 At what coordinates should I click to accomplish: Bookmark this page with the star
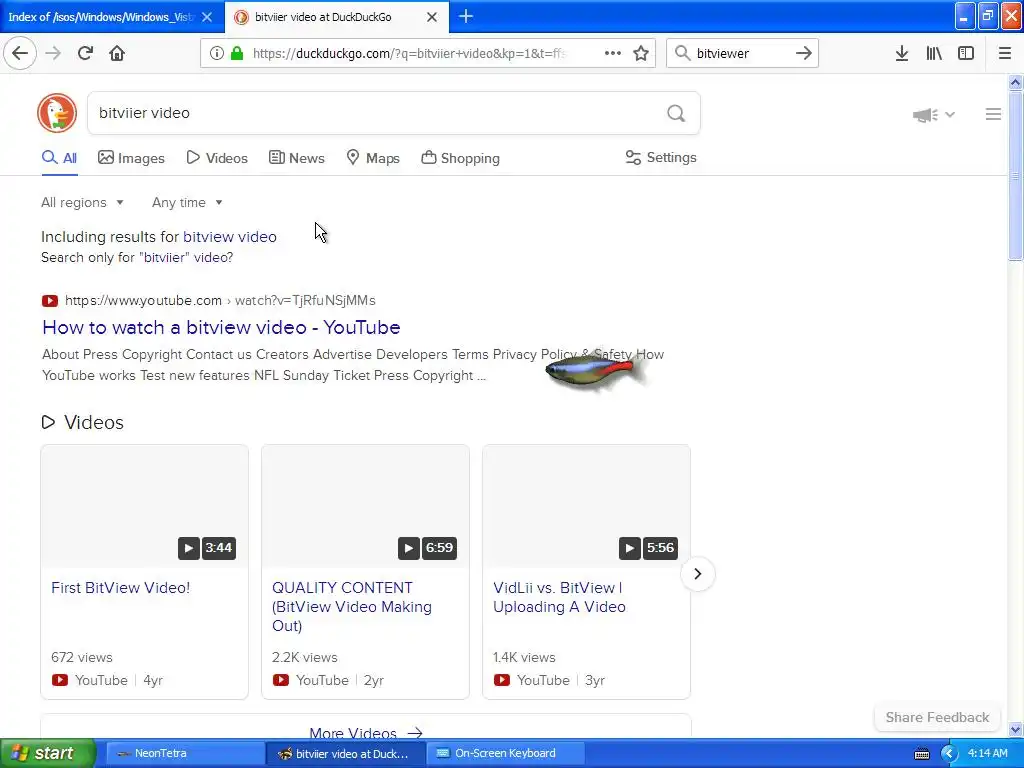641,53
